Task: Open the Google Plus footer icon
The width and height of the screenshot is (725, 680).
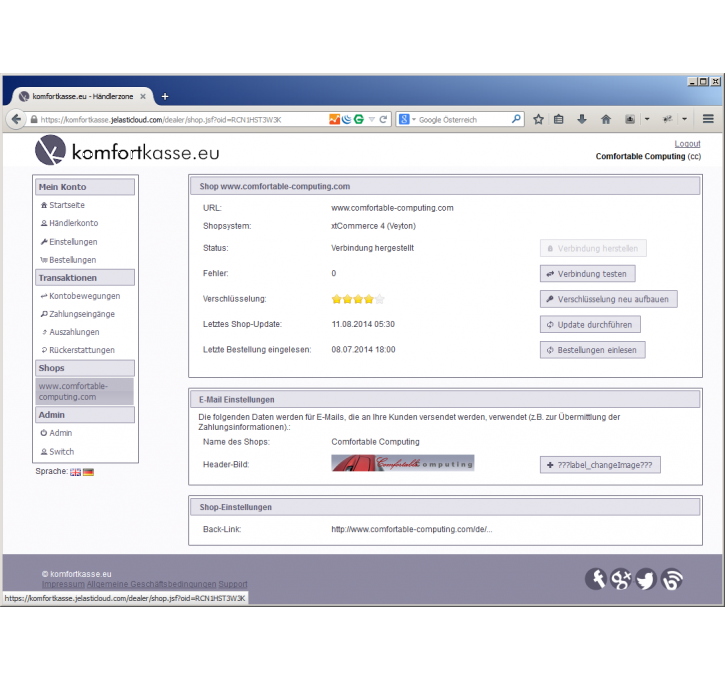Action: coord(621,579)
